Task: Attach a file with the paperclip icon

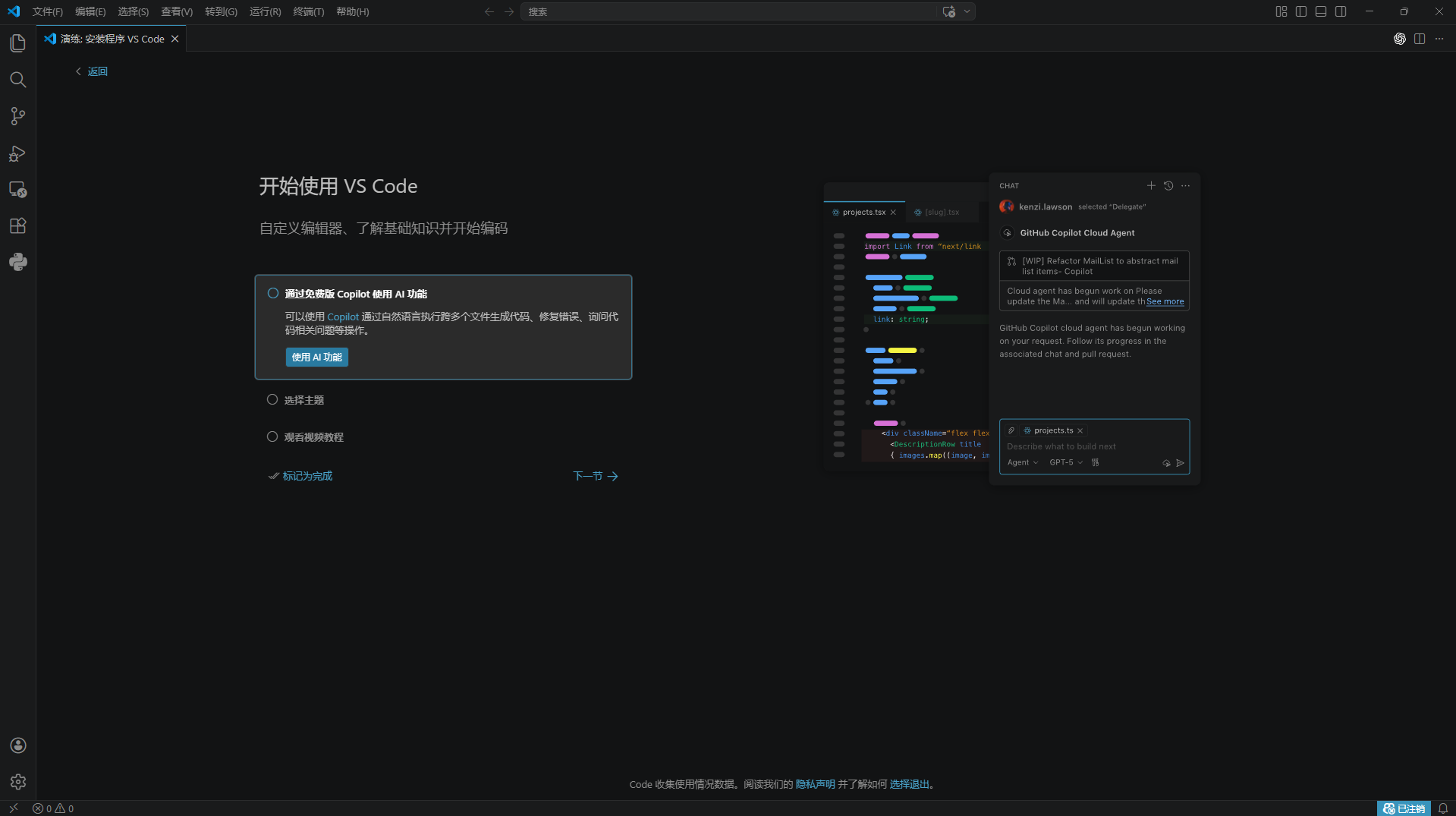Action: pos(1011,430)
